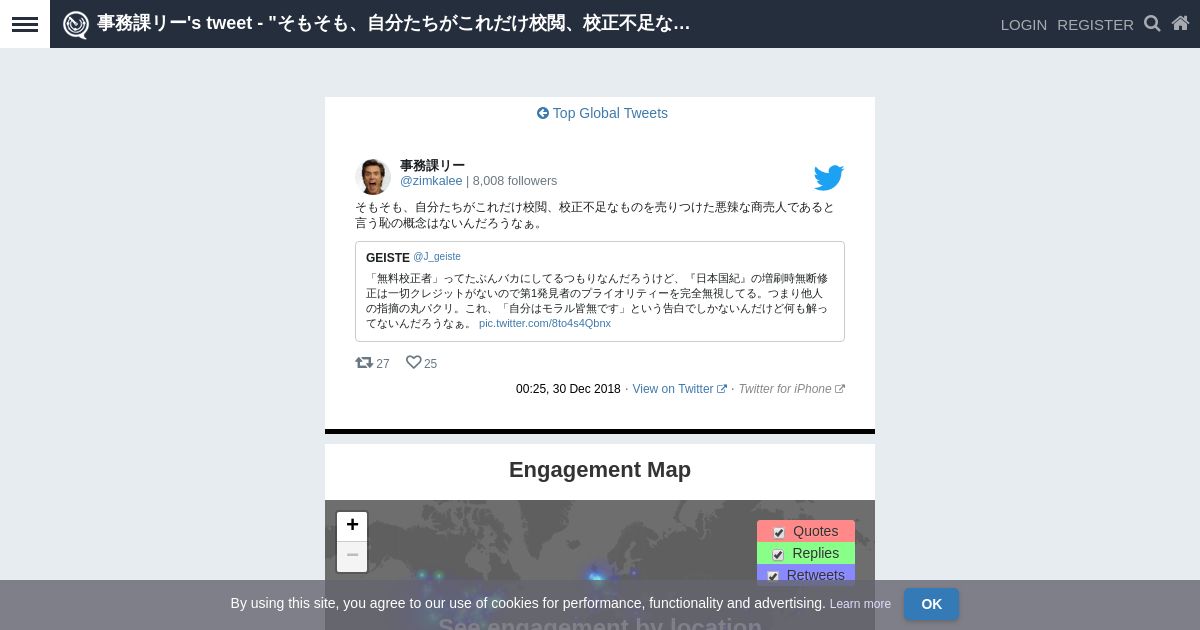Click View on Twitter link

click(679, 389)
